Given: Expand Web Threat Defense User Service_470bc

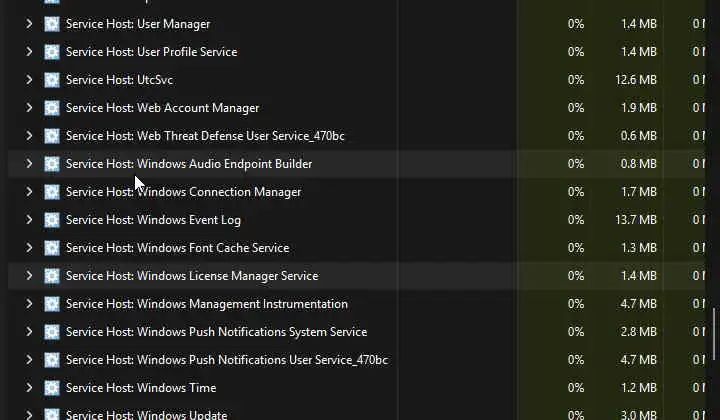Looking at the screenshot, I should tap(29, 136).
